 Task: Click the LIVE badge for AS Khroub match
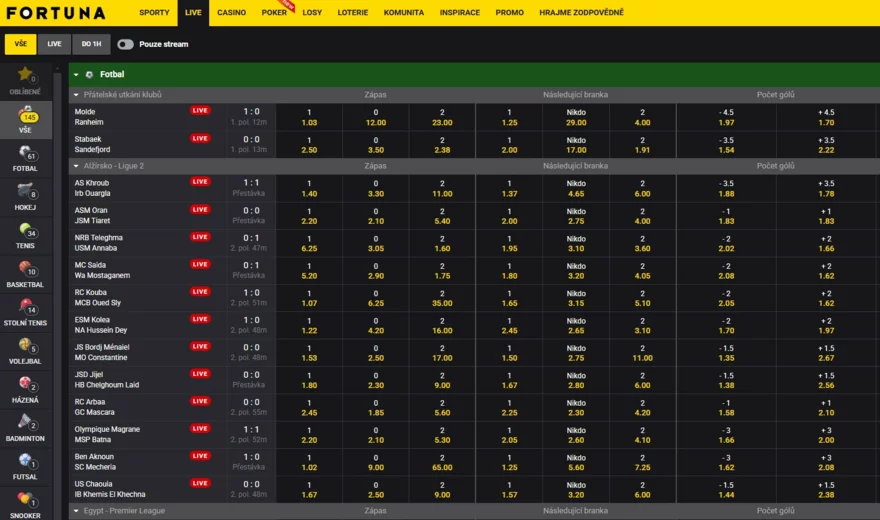[200, 182]
